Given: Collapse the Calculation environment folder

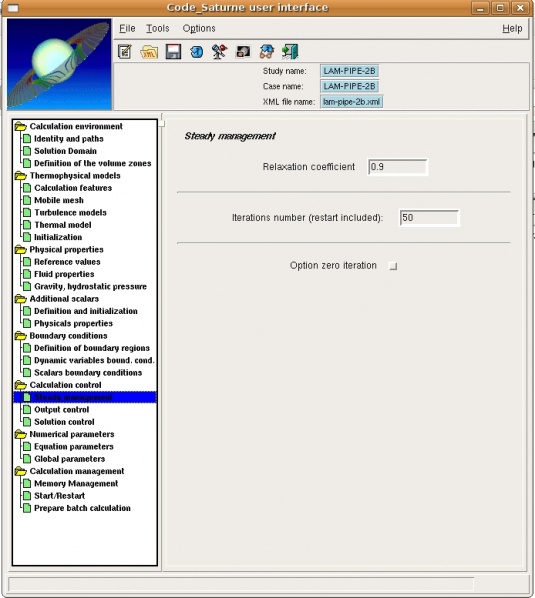Looking at the screenshot, I should click(21, 126).
